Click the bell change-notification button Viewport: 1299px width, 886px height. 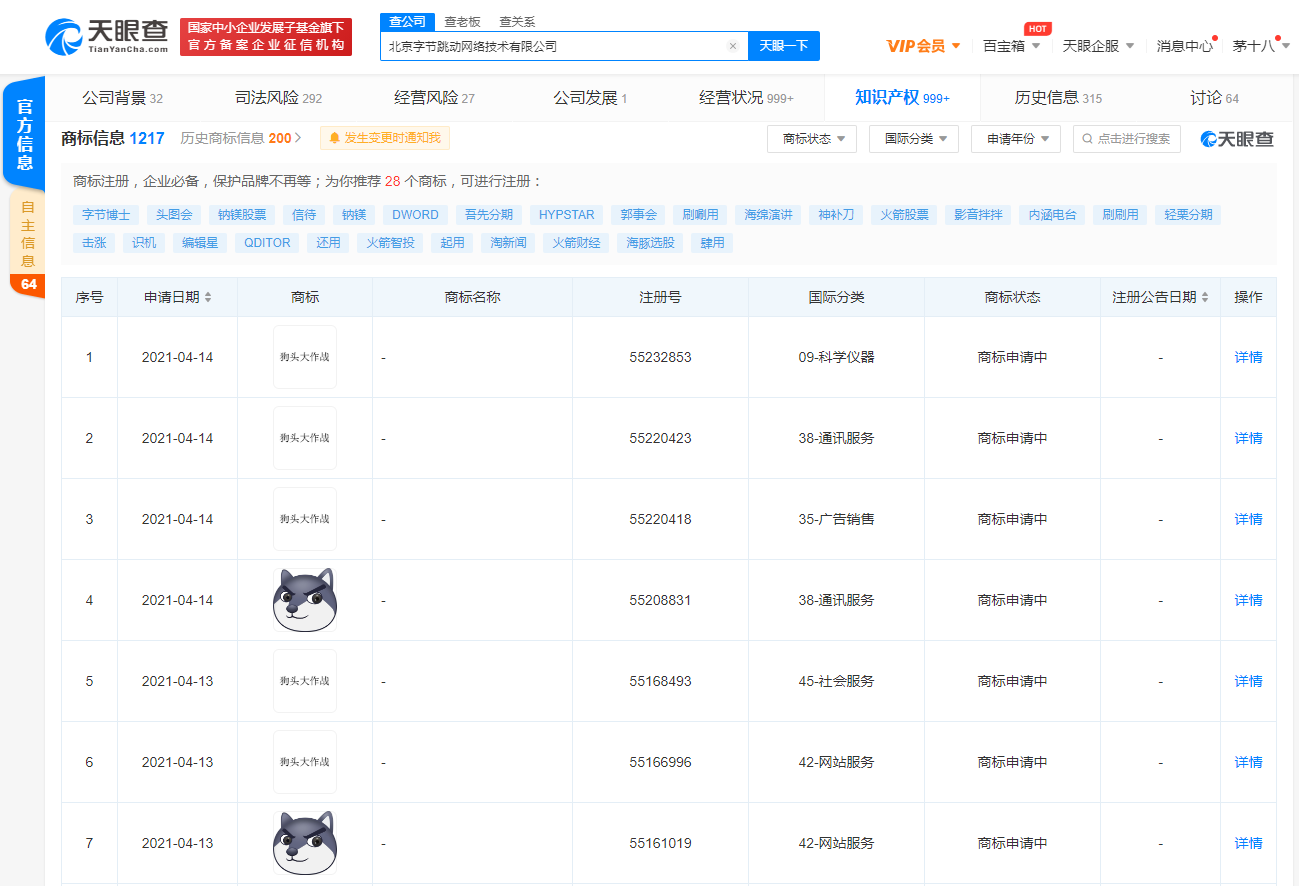(x=385, y=138)
